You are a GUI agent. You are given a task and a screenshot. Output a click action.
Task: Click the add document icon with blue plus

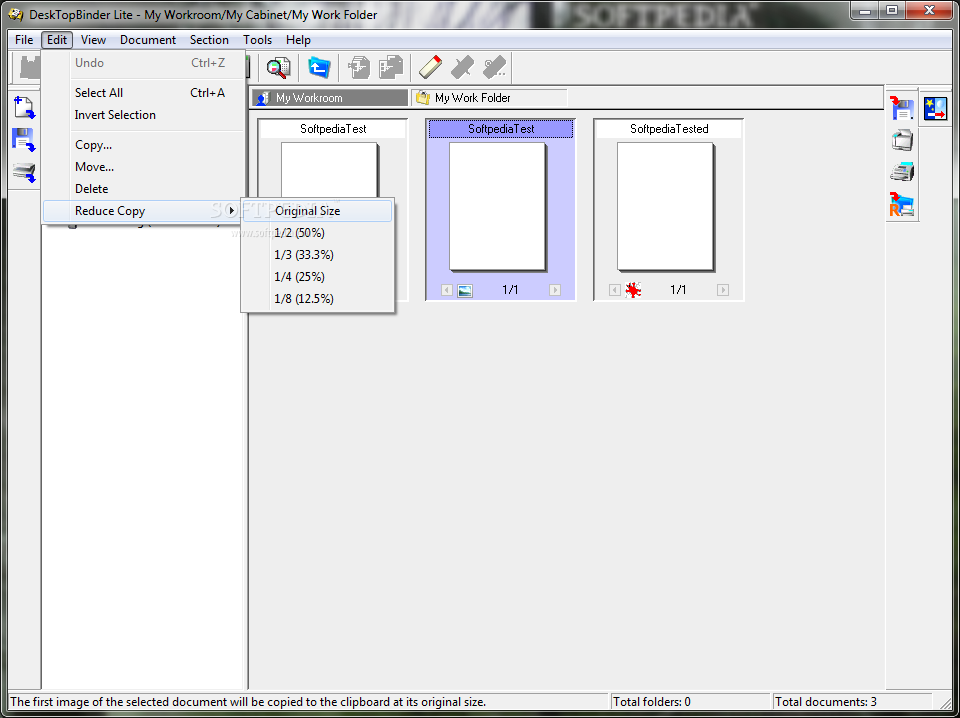tap(24, 108)
